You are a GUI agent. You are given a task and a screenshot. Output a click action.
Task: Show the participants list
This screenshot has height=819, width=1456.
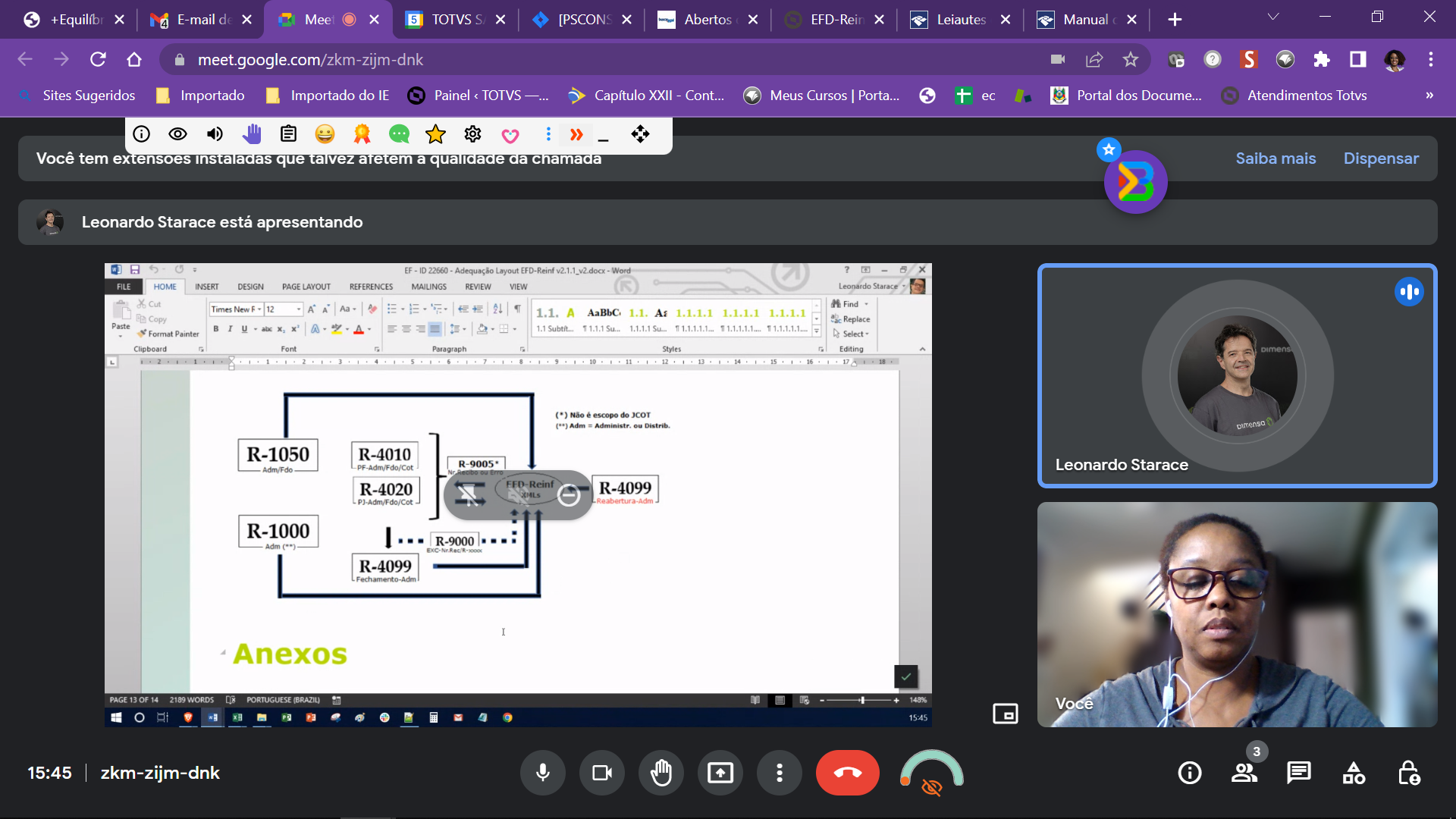click(1244, 773)
